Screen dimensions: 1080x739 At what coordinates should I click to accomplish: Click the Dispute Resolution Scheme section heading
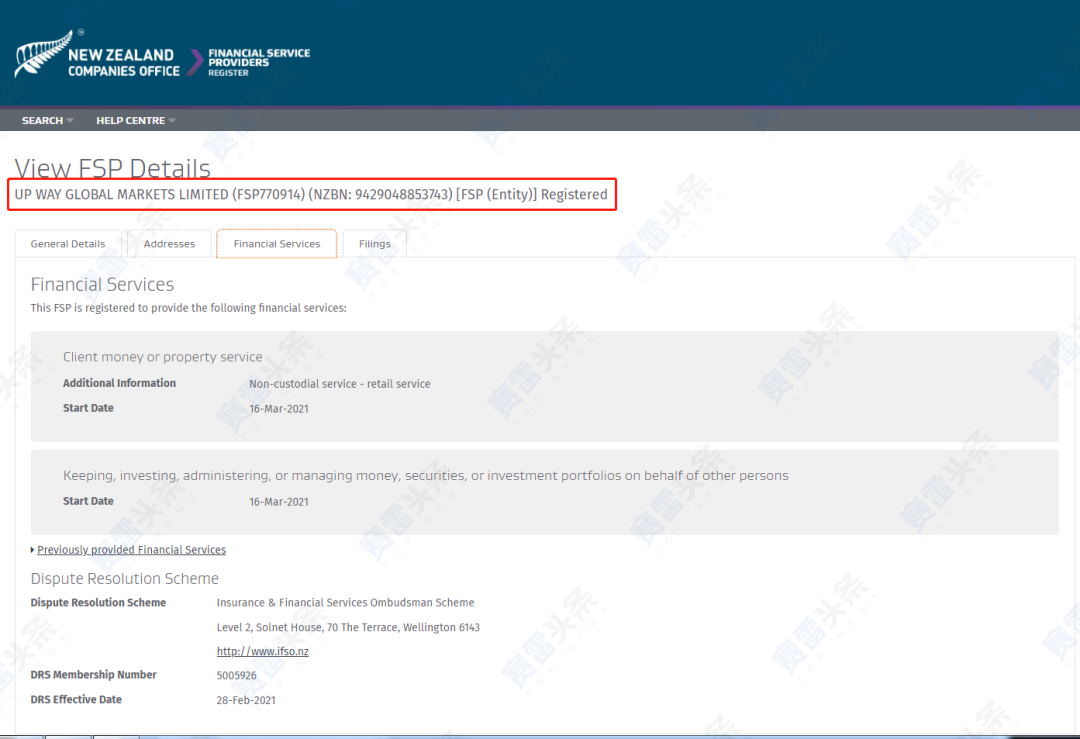coord(125,579)
